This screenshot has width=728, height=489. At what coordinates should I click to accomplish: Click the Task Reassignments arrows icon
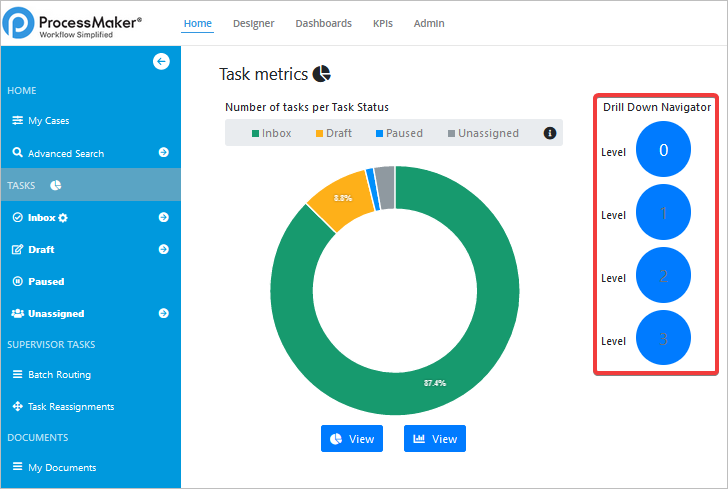[x=18, y=407]
